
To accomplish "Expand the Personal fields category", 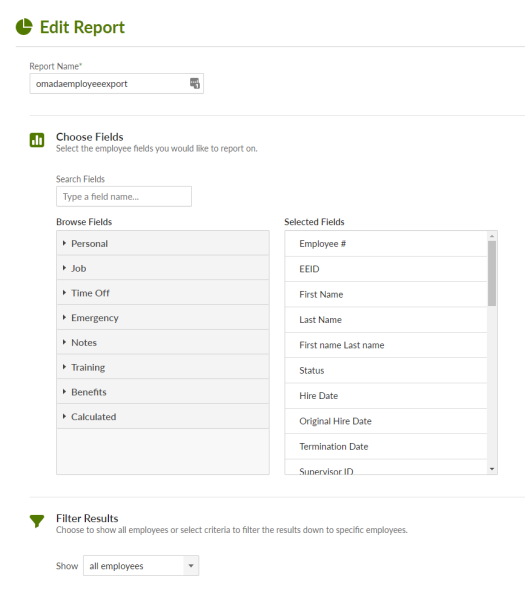I will click(x=163, y=243).
